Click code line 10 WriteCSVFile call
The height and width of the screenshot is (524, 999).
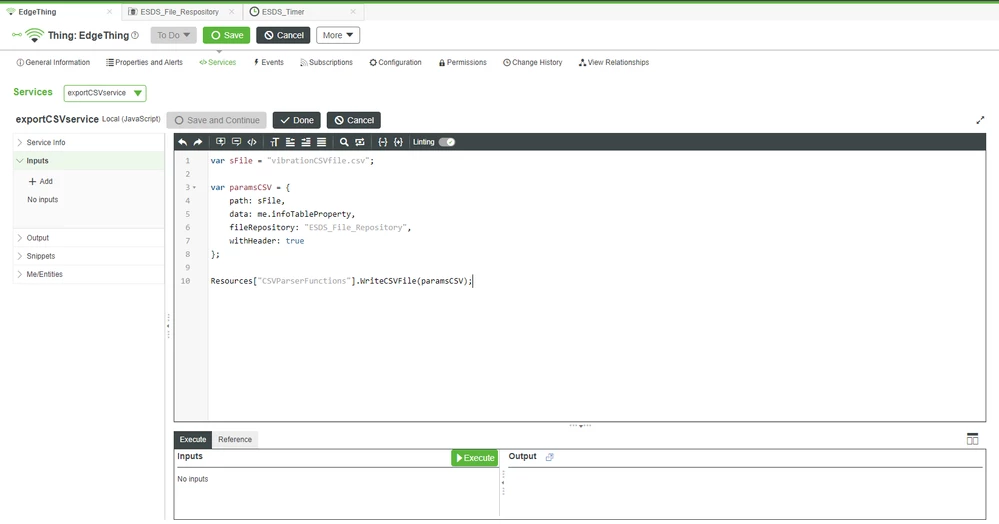tap(341, 281)
